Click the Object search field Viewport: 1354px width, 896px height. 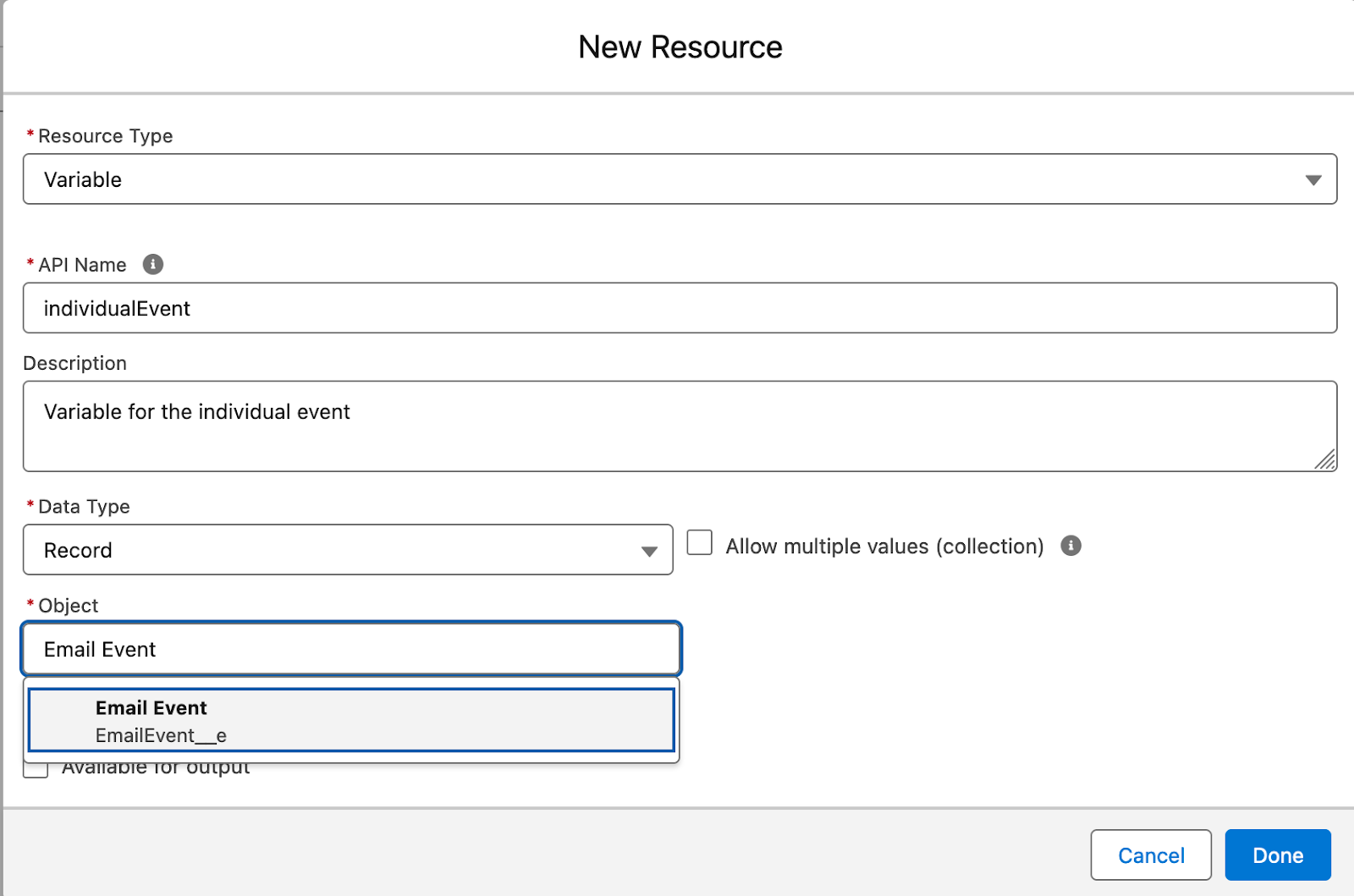click(351, 649)
